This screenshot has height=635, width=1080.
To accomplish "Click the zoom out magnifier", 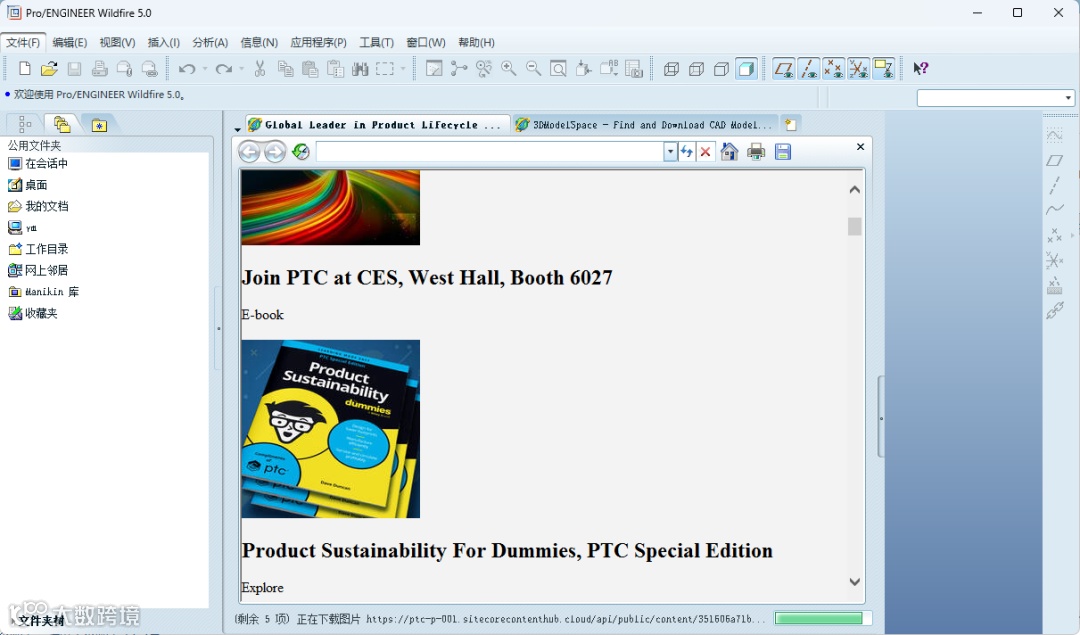I will (x=533, y=68).
